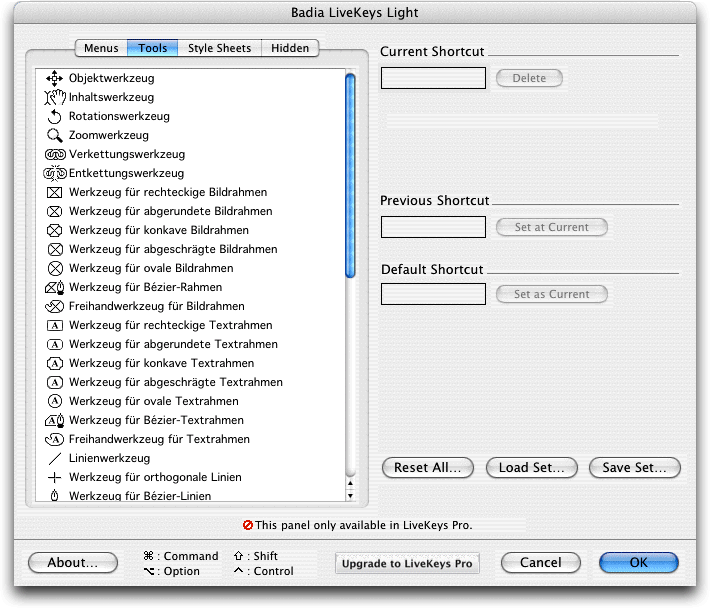Viewport: 710px width, 609px height.
Task: Click the rechteckige Textrahmen tool icon
Action: (54, 326)
